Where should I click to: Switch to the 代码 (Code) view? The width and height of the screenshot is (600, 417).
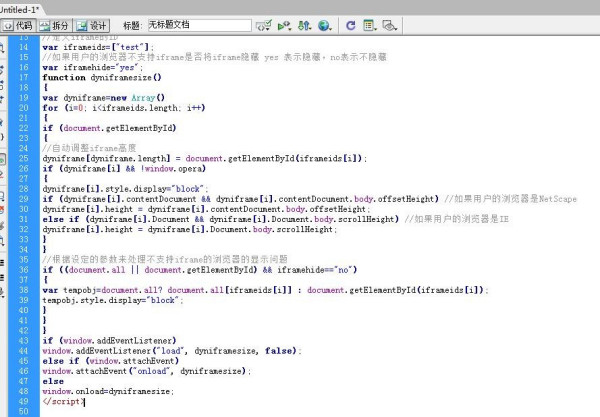(18, 26)
